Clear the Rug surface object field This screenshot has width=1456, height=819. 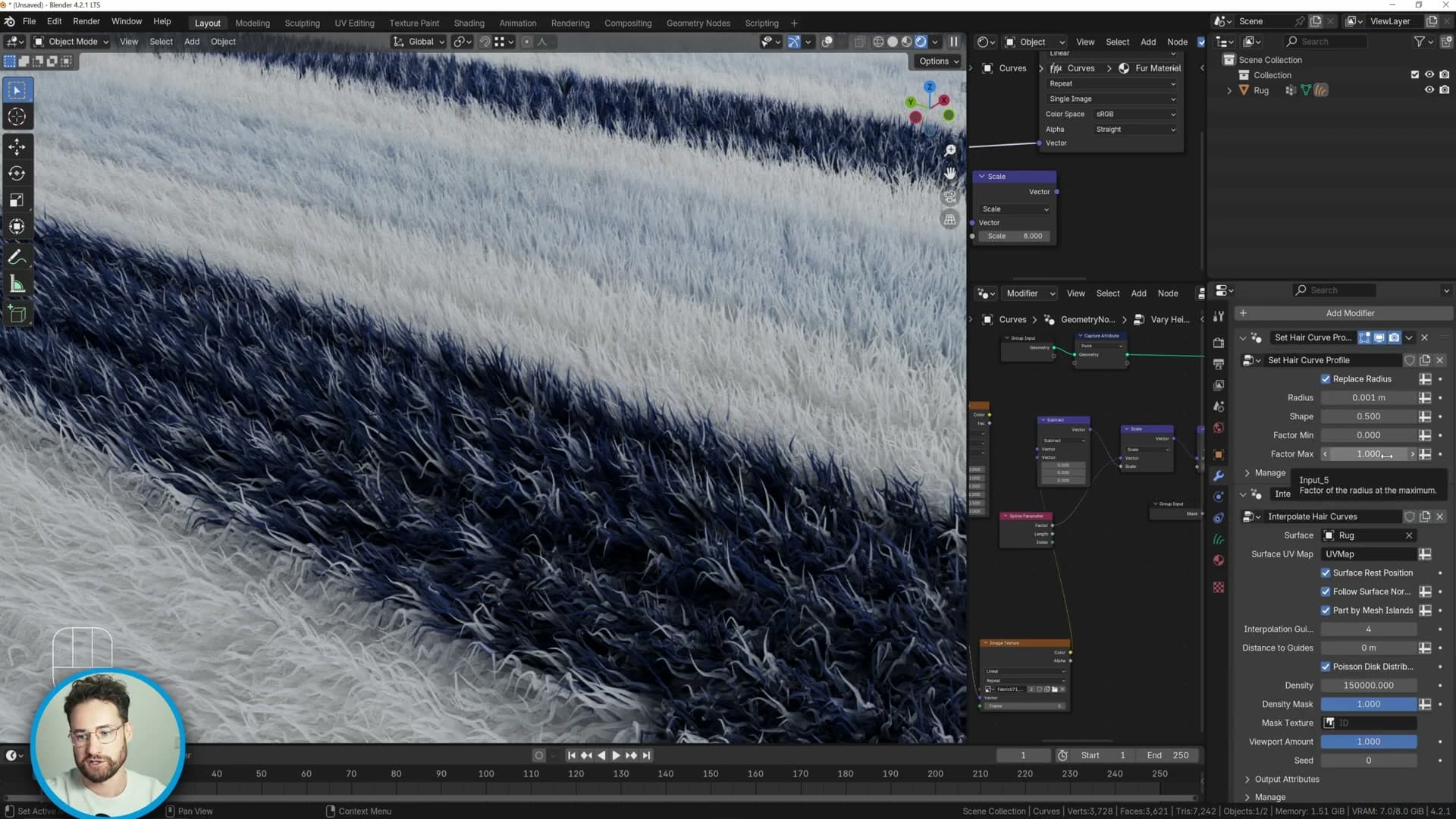[1409, 536]
